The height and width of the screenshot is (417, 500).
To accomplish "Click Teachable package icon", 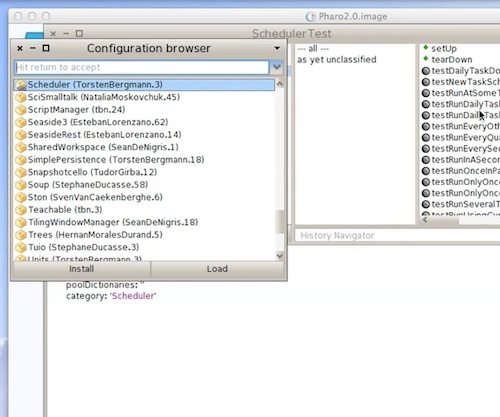I will (x=21, y=210).
